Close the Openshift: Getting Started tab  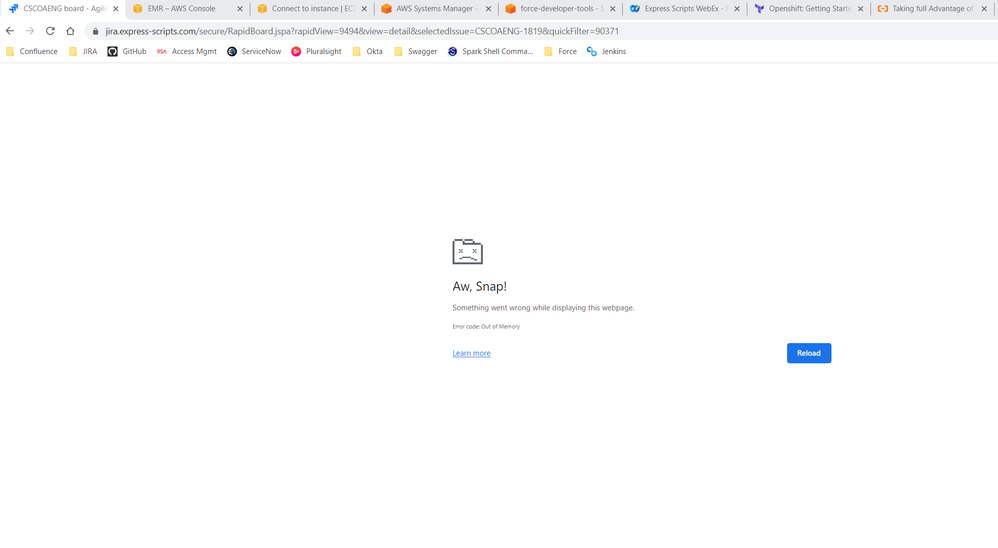coord(861,9)
